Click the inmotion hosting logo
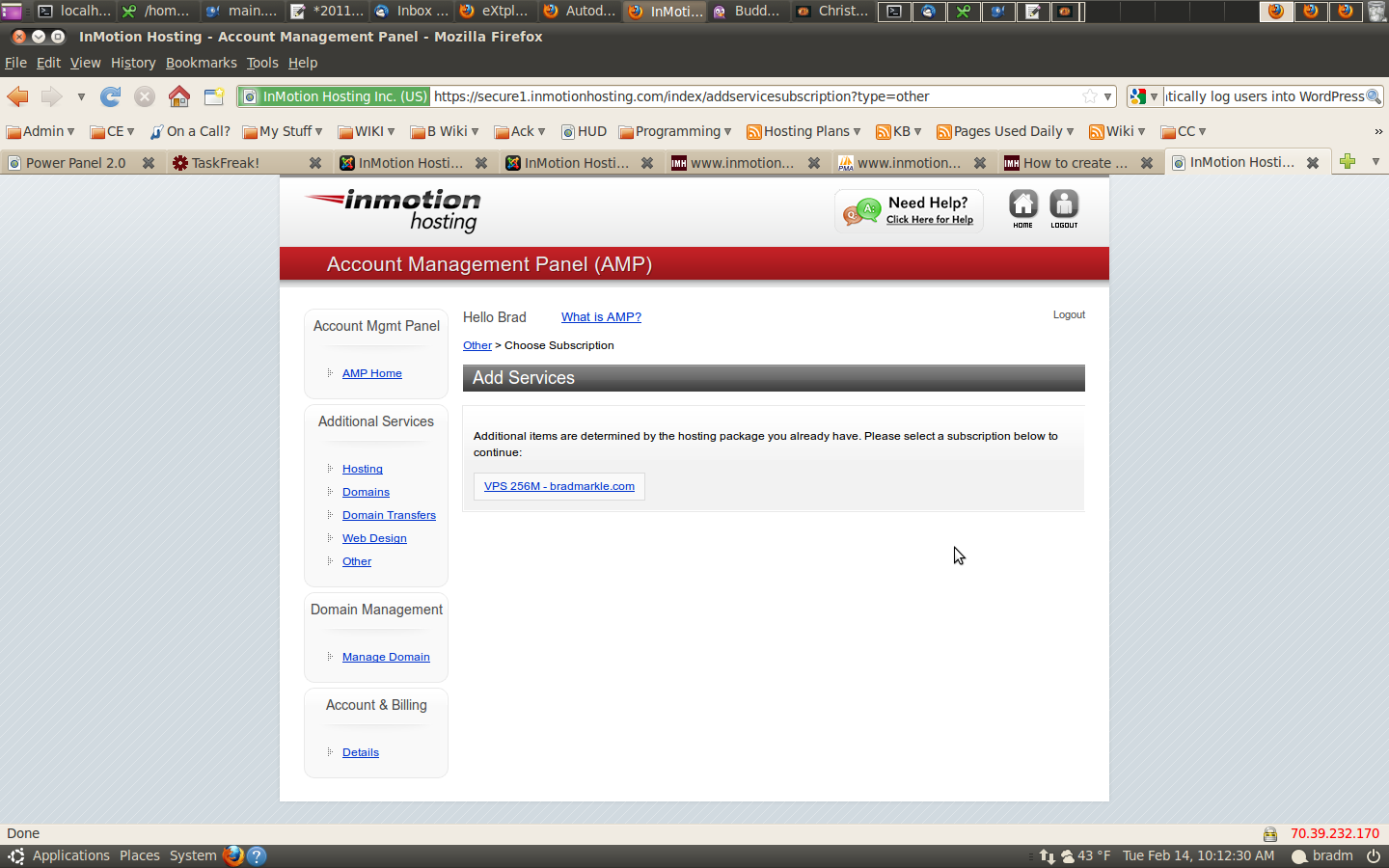 (394, 210)
